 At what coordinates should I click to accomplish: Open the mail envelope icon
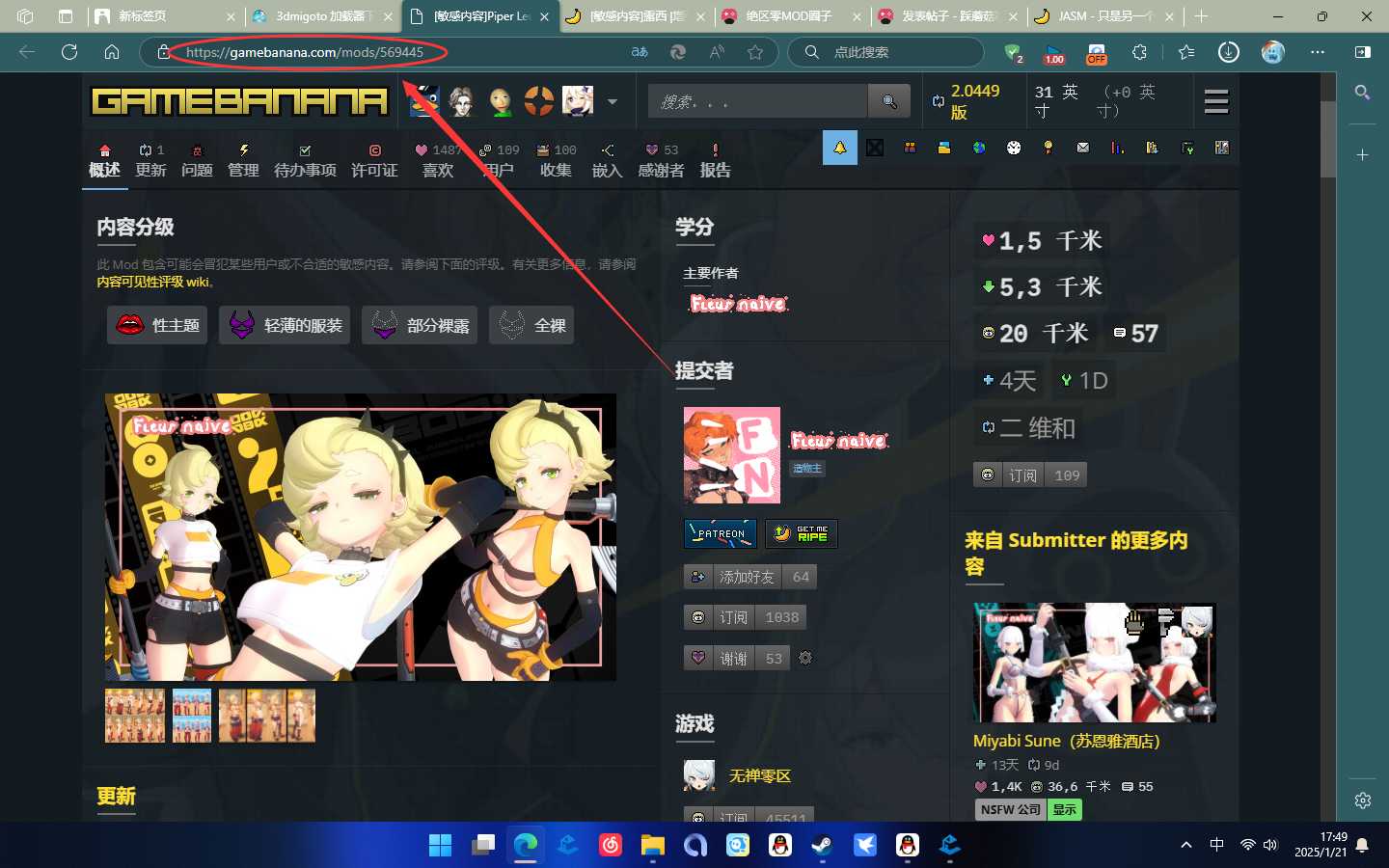(x=1082, y=148)
